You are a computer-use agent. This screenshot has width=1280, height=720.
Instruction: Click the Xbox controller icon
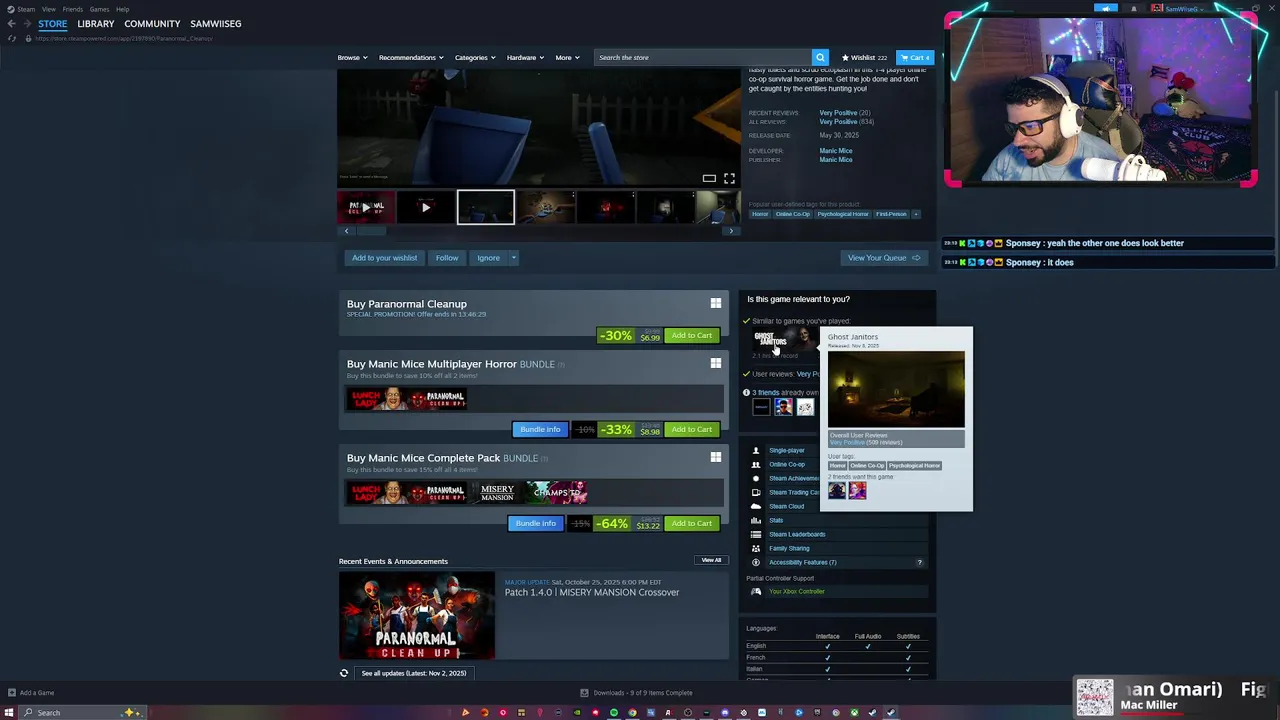[x=756, y=591]
